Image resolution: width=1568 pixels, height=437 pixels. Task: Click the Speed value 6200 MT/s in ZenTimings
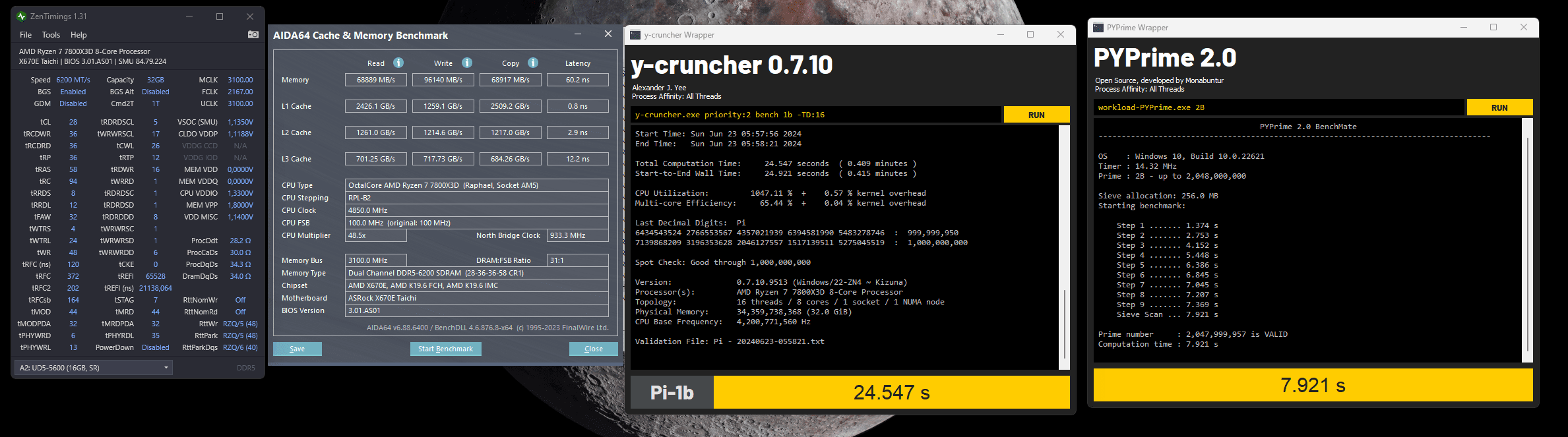point(73,80)
